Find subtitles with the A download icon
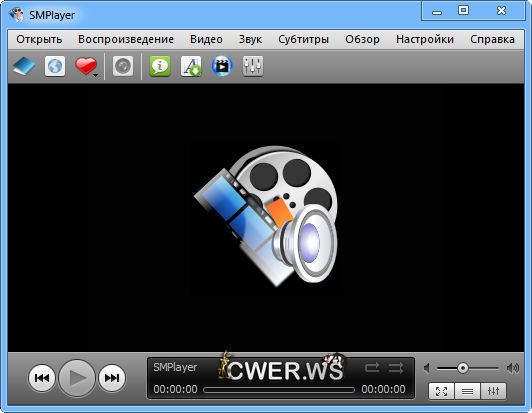 point(191,66)
